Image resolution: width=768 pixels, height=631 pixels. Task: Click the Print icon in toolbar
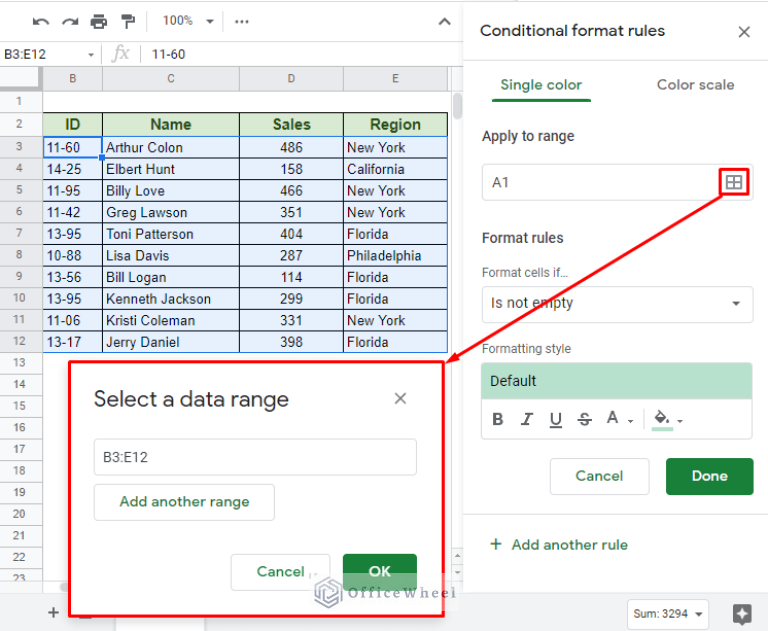(98, 21)
